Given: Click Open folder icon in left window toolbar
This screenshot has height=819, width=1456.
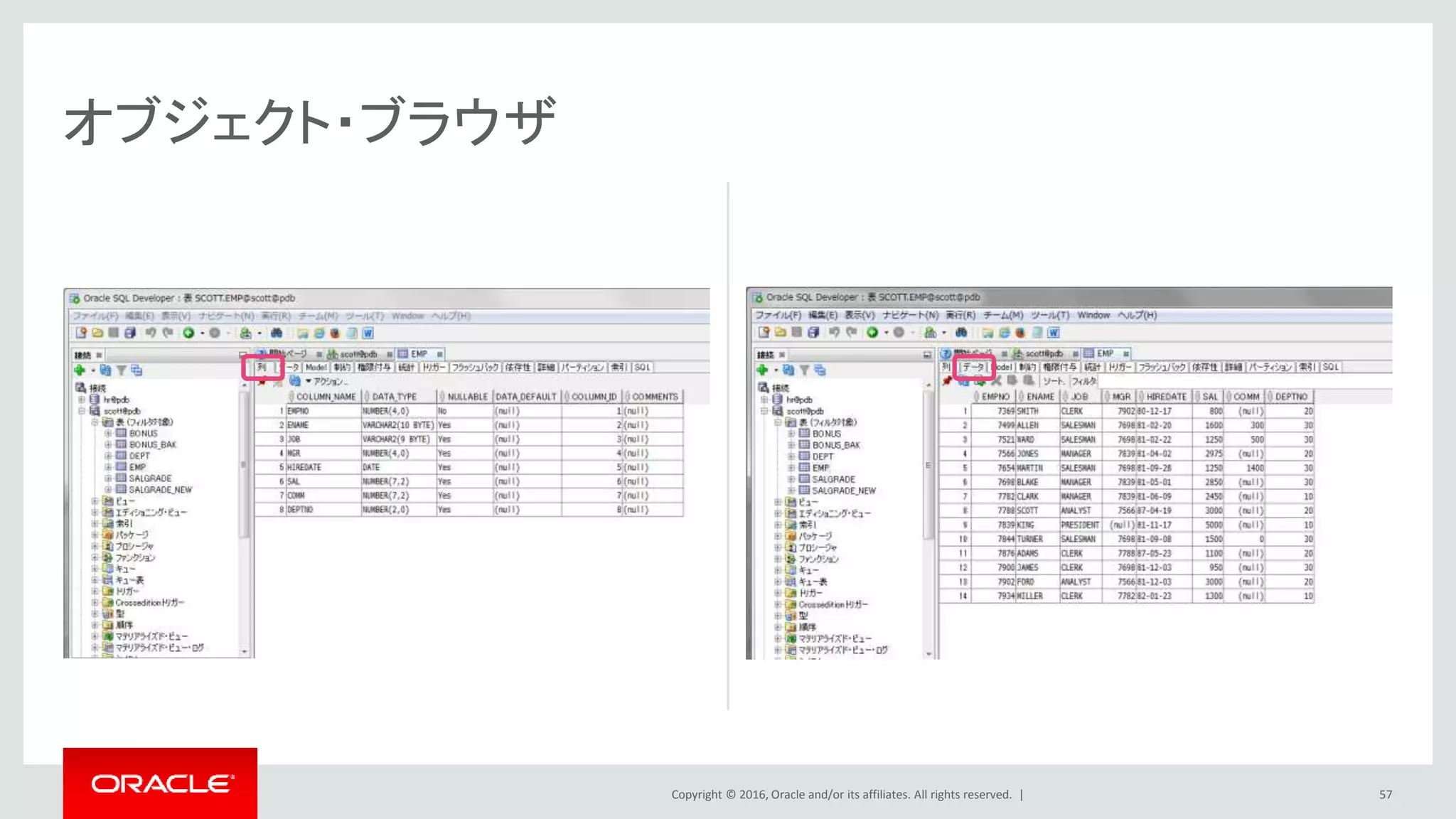Looking at the screenshot, I should click(97, 333).
